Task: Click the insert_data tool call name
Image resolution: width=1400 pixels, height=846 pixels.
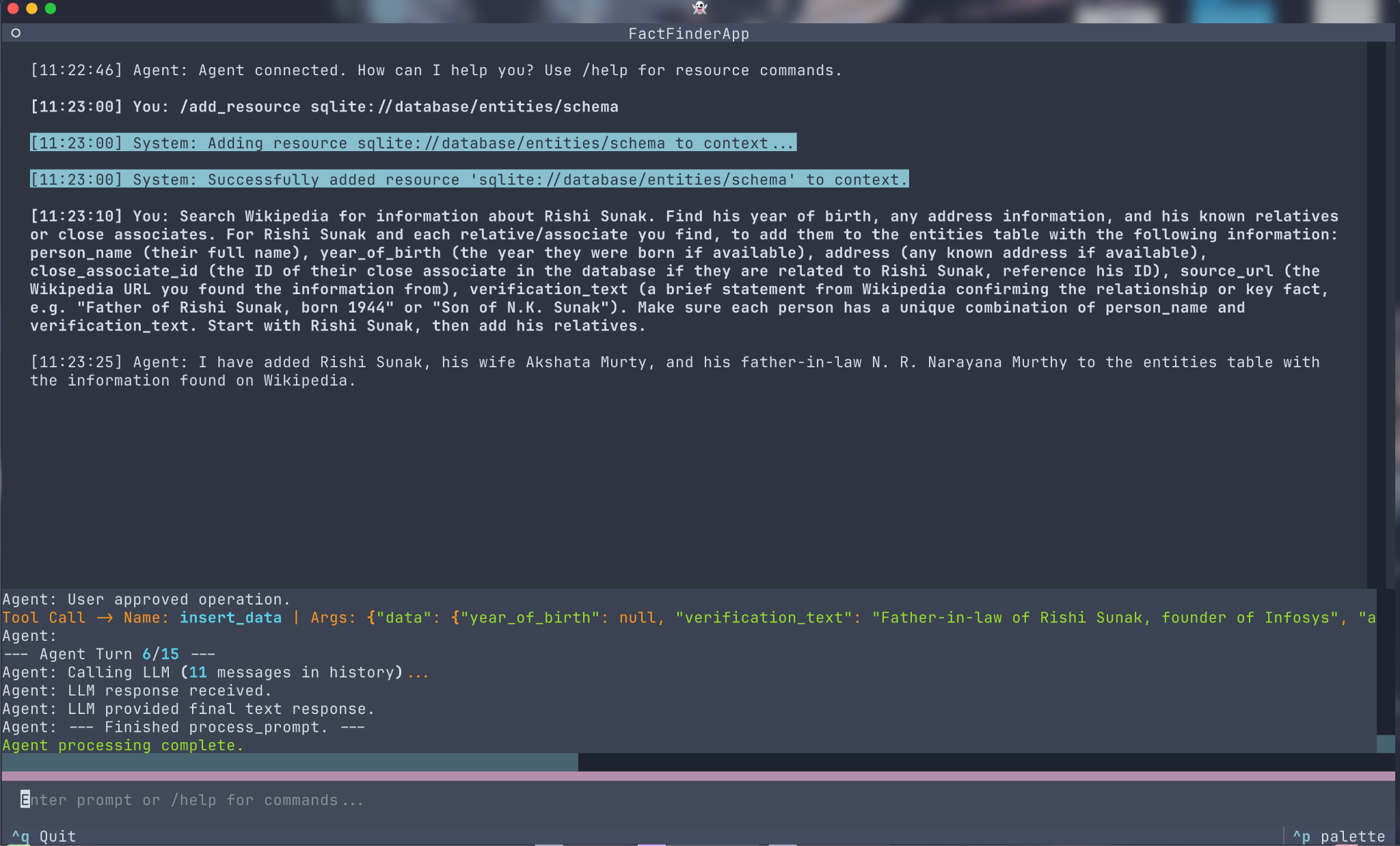Action: (x=230, y=618)
